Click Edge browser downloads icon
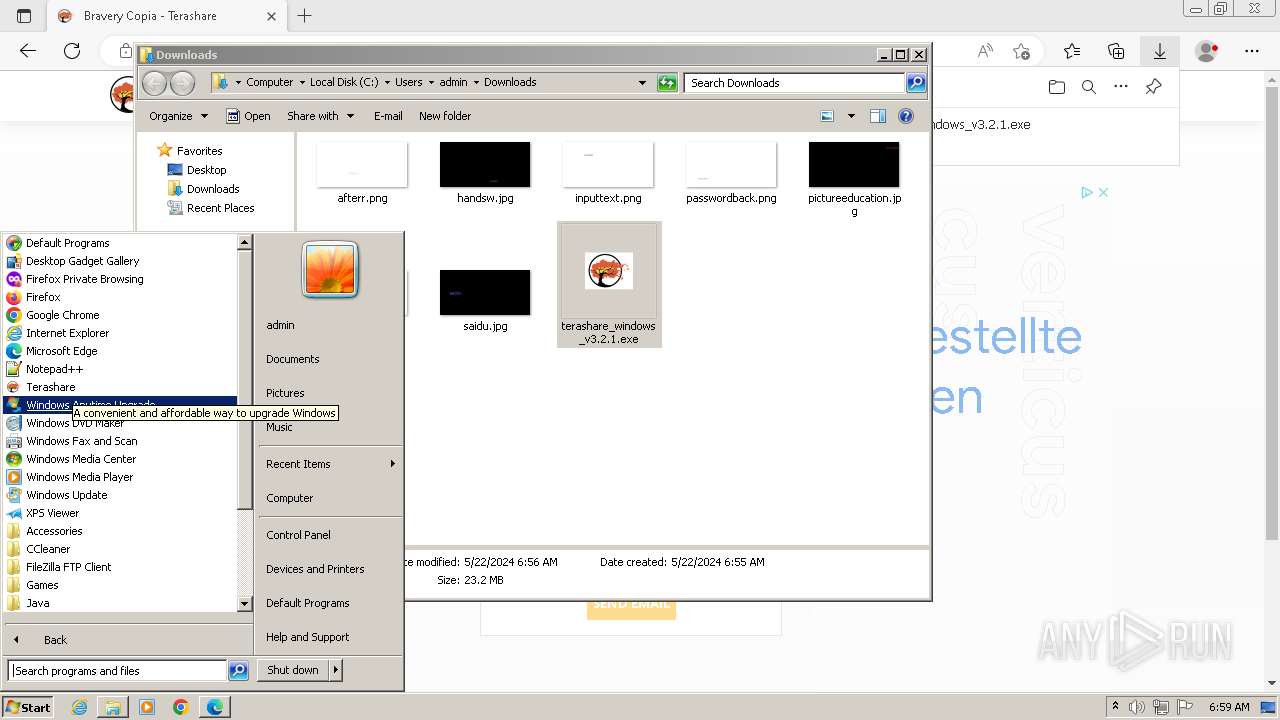The height and width of the screenshot is (720, 1280). 1160,51
